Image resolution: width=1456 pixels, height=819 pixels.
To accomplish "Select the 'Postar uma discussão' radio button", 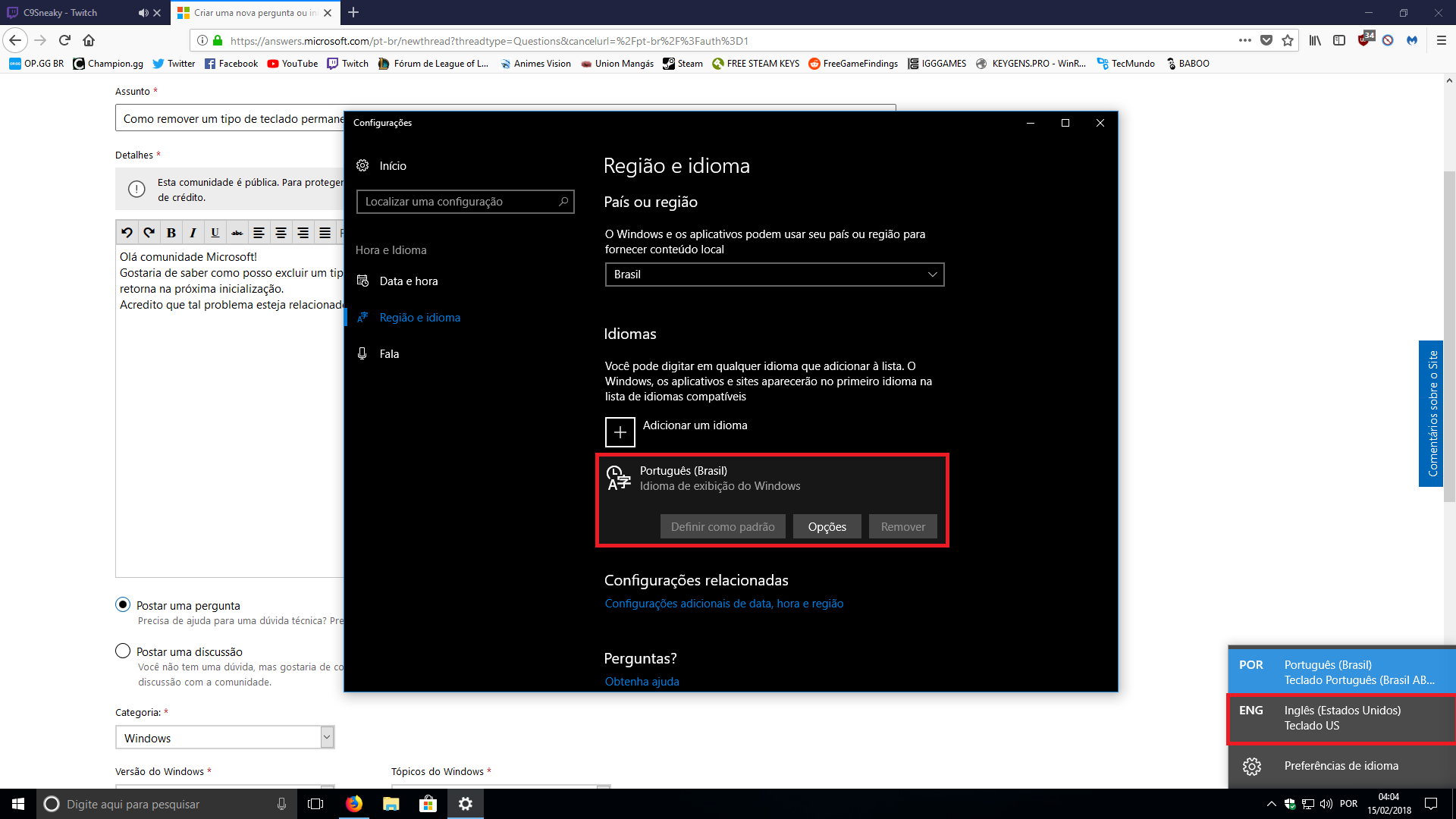I will click(x=123, y=651).
